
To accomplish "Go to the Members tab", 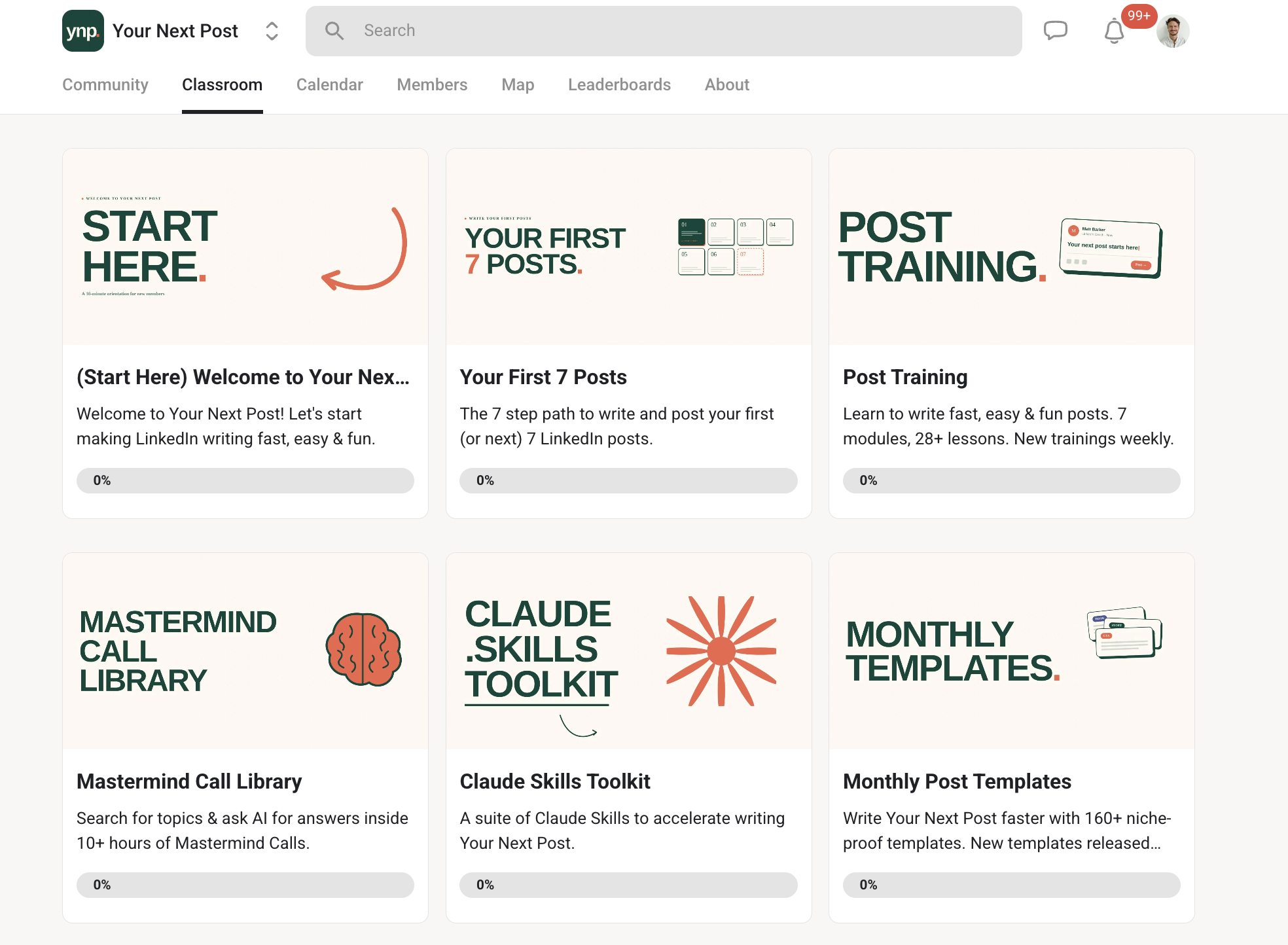I will 432,84.
